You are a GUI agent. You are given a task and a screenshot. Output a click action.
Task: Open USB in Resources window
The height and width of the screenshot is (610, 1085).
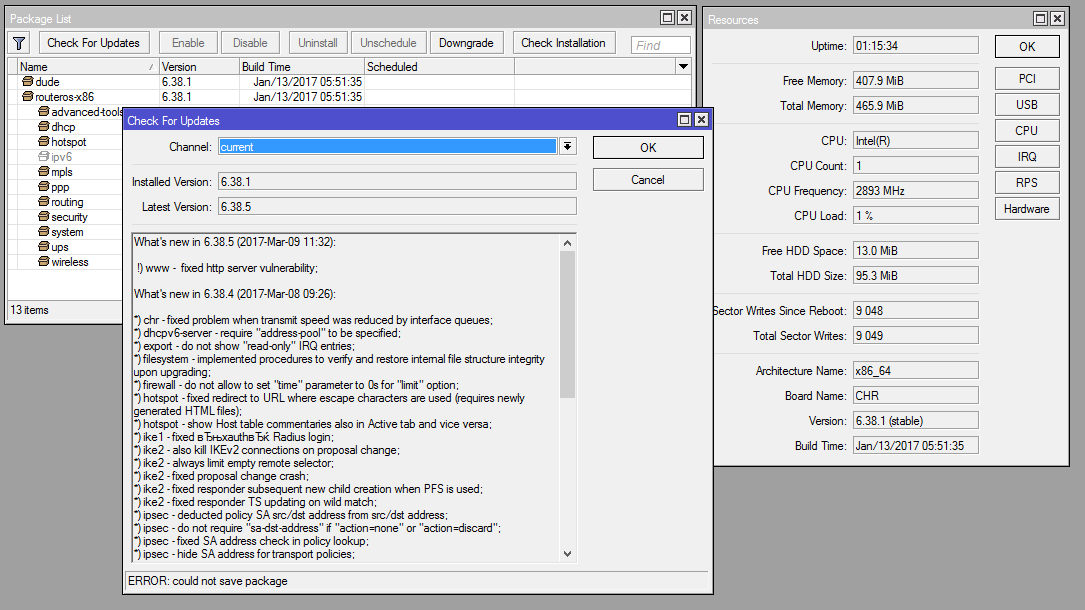point(1027,104)
